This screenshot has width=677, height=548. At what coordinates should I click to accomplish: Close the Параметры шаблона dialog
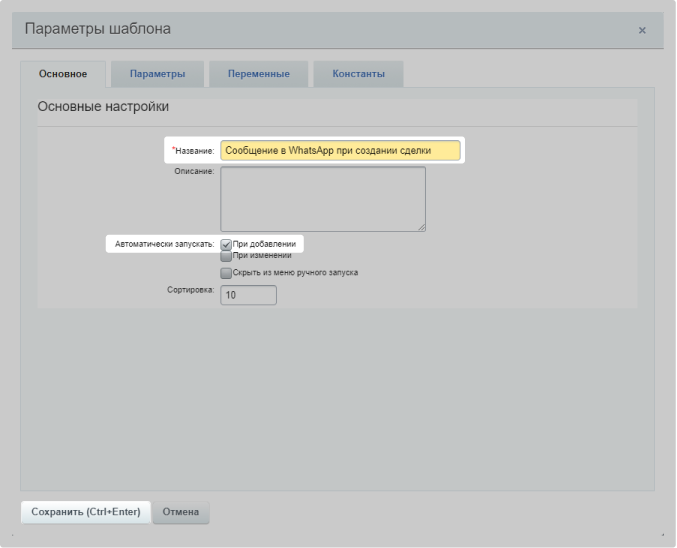(x=642, y=31)
